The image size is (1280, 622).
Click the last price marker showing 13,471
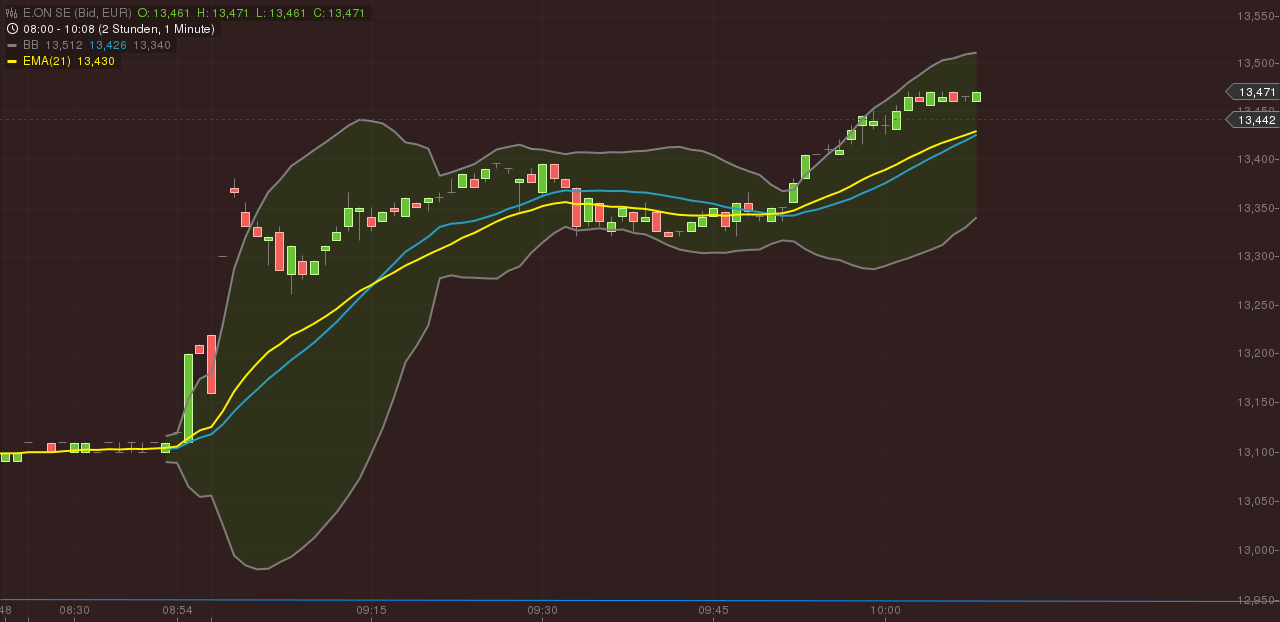point(1252,91)
